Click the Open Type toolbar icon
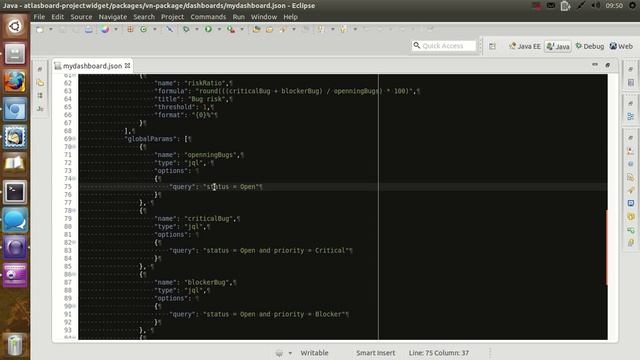640x360 pixels. (x=256, y=29)
